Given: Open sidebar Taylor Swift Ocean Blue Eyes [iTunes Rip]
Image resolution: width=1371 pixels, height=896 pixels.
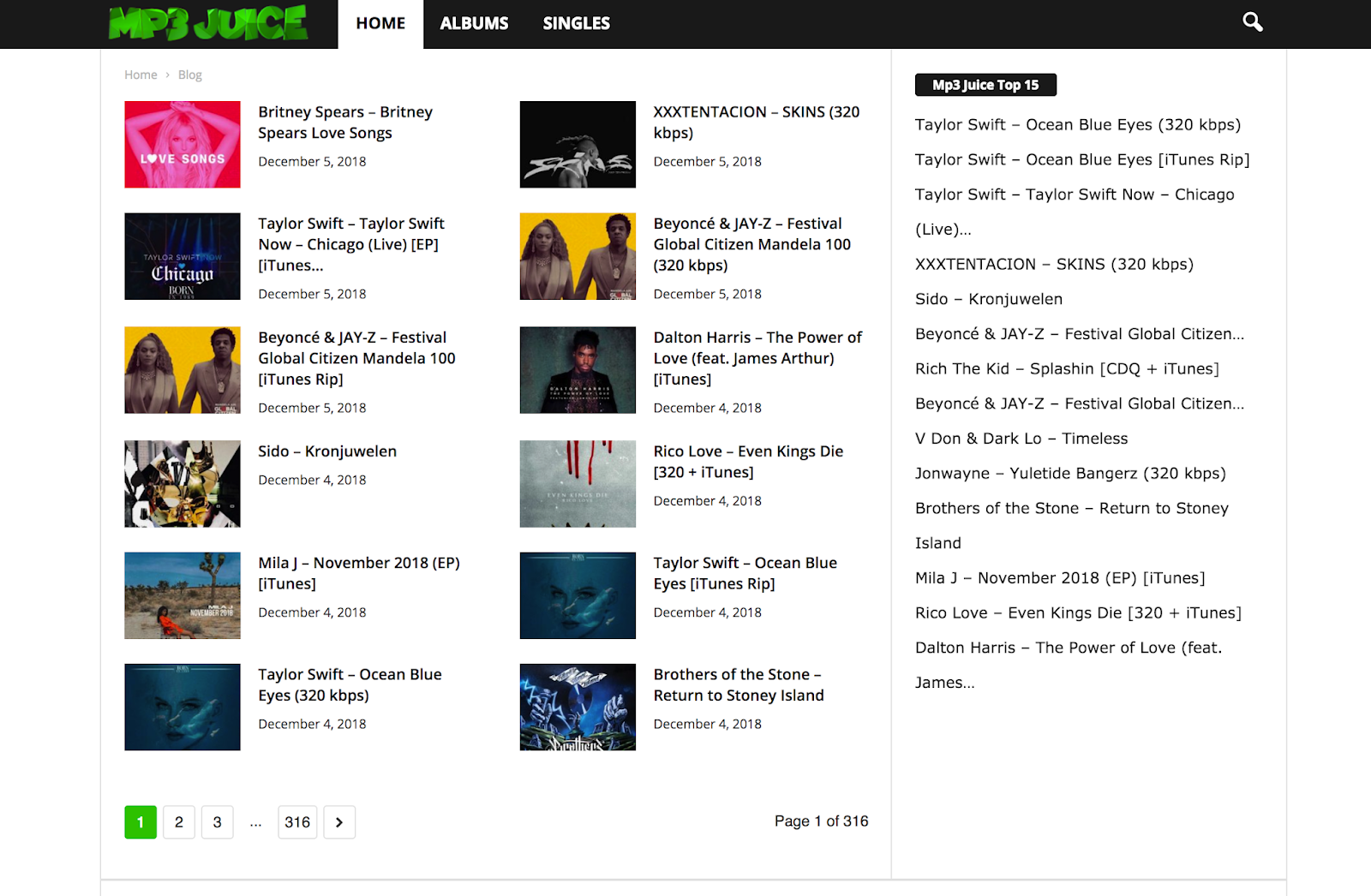Looking at the screenshot, I should pyautogui.click(x=1082, y=160).
